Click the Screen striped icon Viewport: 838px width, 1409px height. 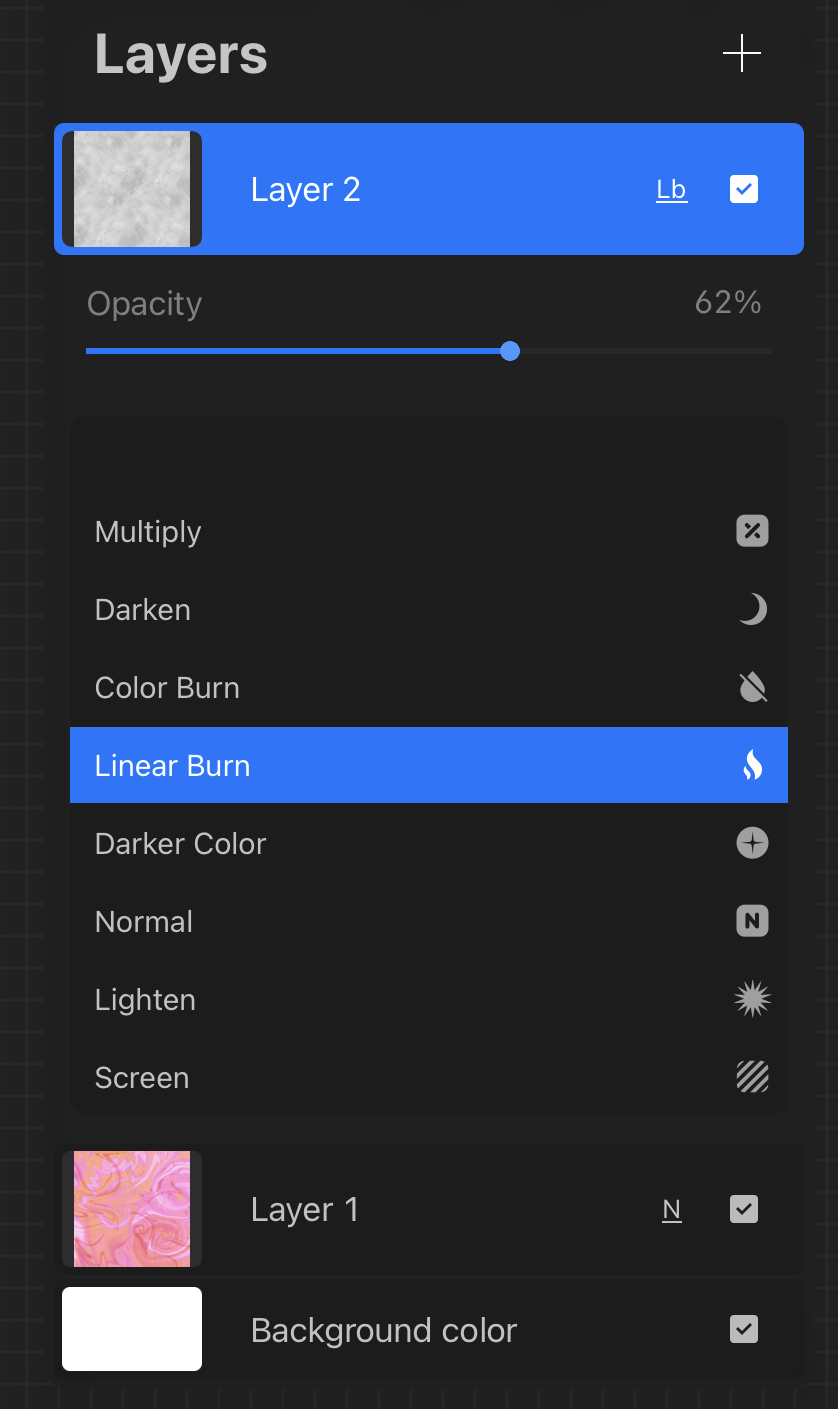[x=752, y=1077]
